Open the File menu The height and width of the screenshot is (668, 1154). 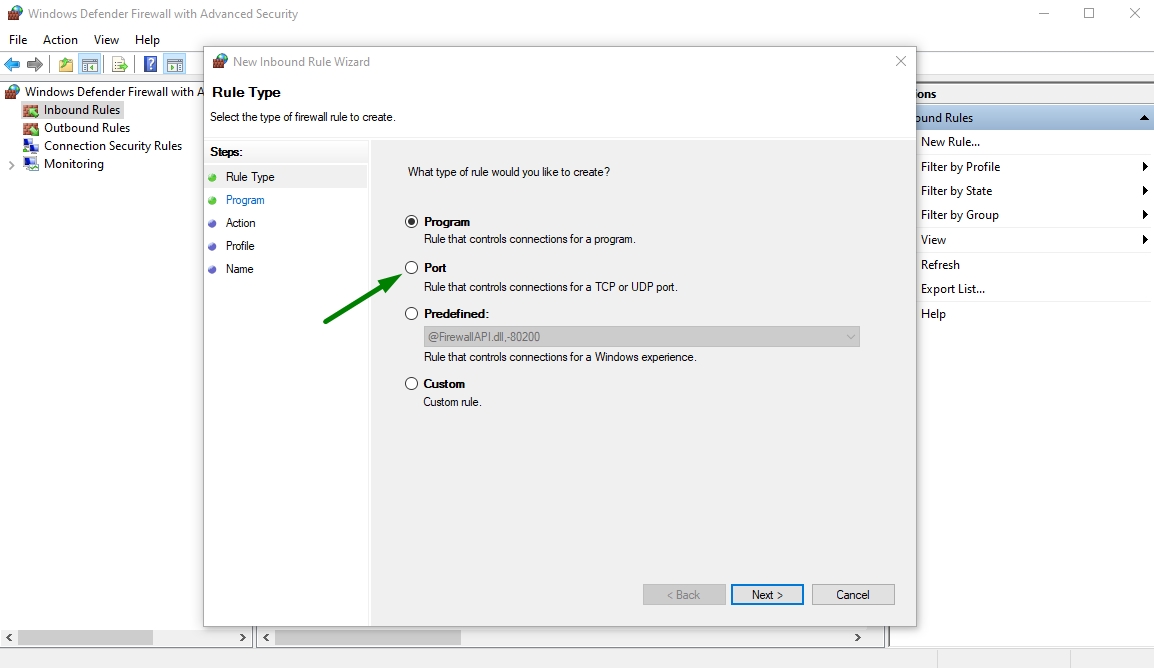pos(18,40)
